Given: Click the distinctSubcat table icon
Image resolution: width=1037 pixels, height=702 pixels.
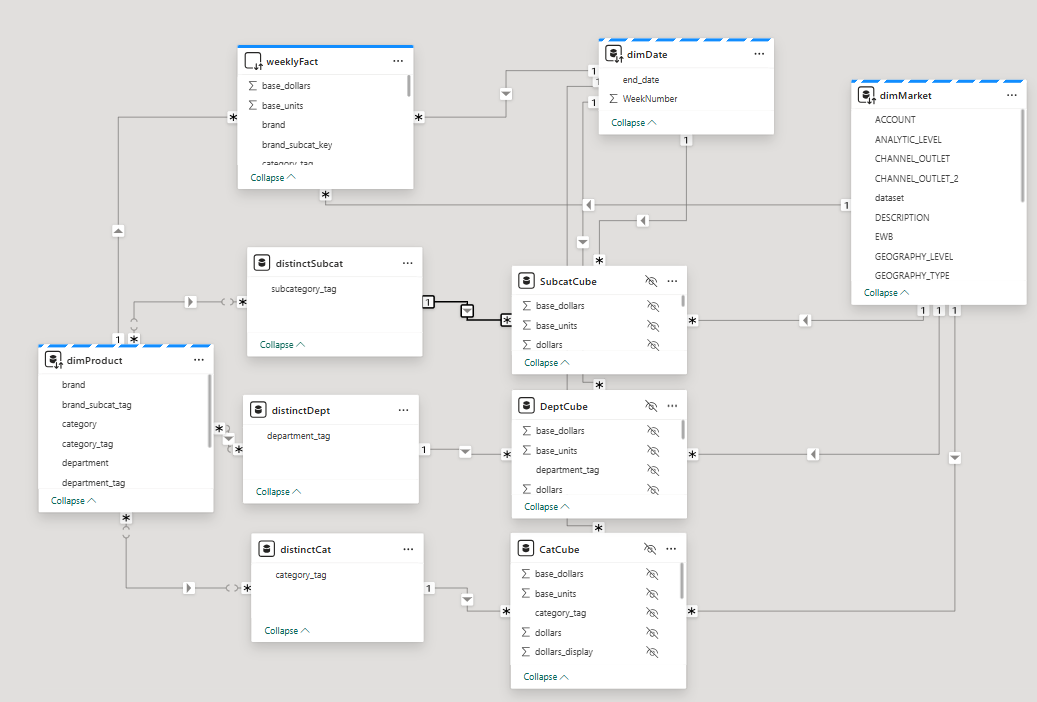Looking at the screenshot, I should coord(262,263).
